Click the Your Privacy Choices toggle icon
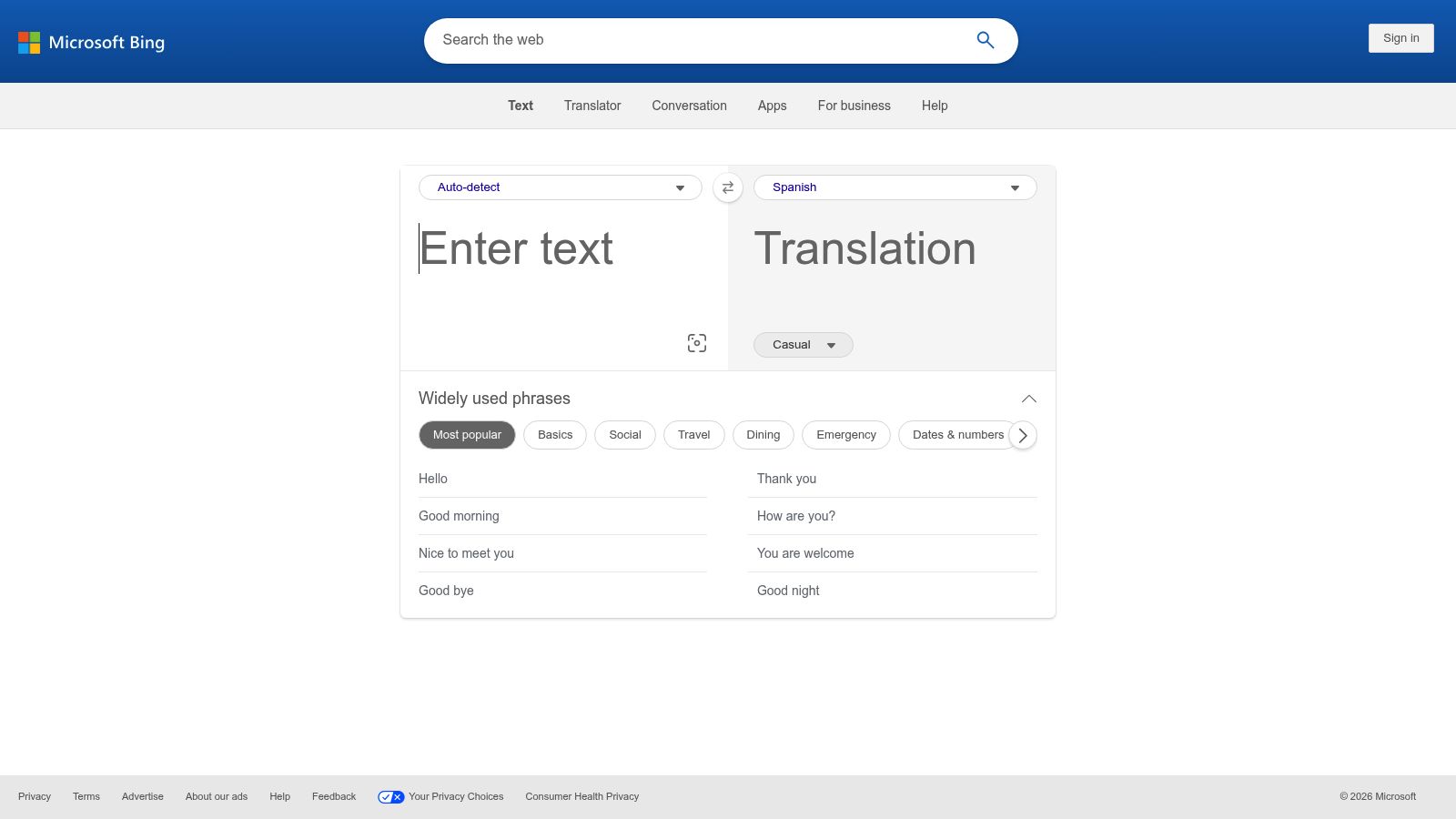 coord(391,797)
